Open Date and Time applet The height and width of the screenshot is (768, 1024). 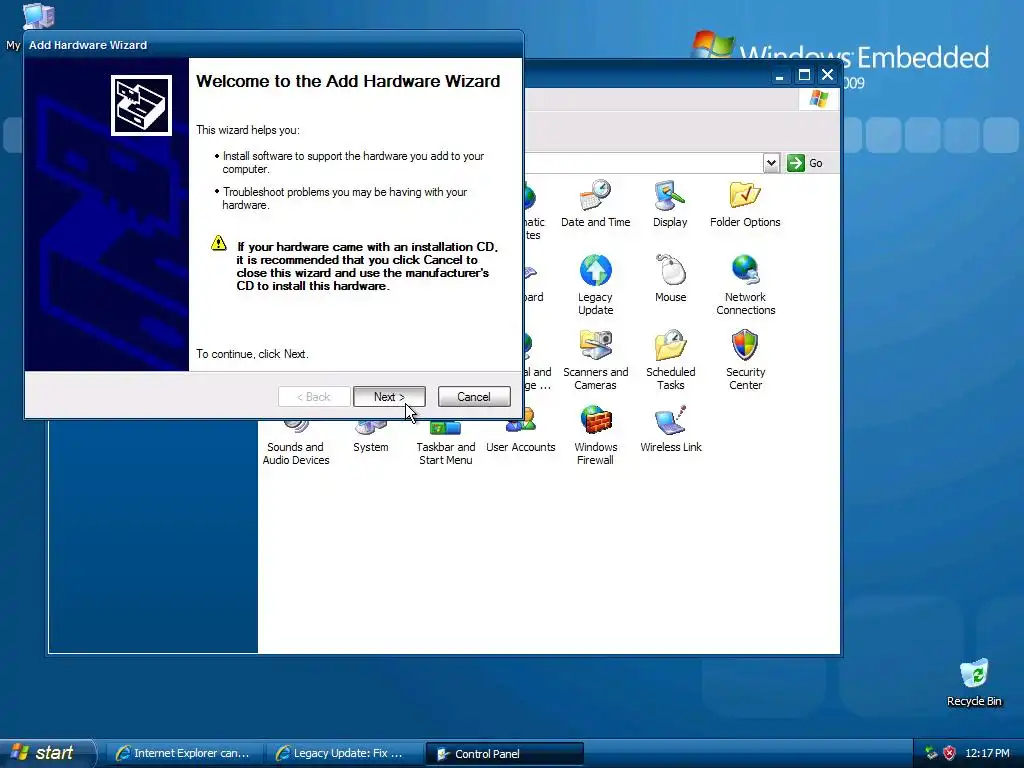(596, 204)
